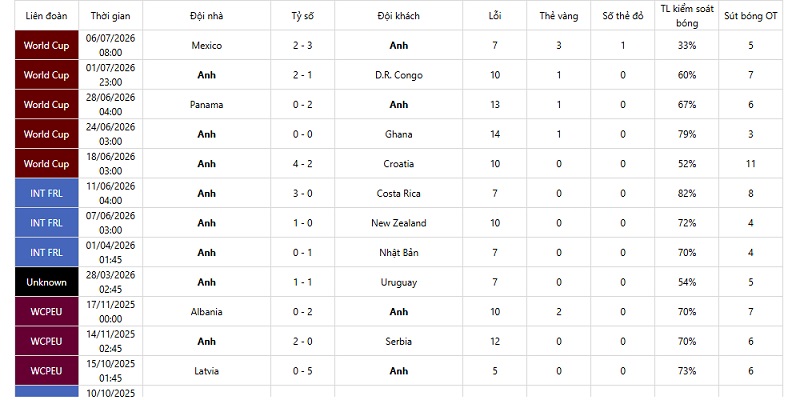800x400 pixels.
Task: Click the Liên đoàn column header
Action: 46,16
